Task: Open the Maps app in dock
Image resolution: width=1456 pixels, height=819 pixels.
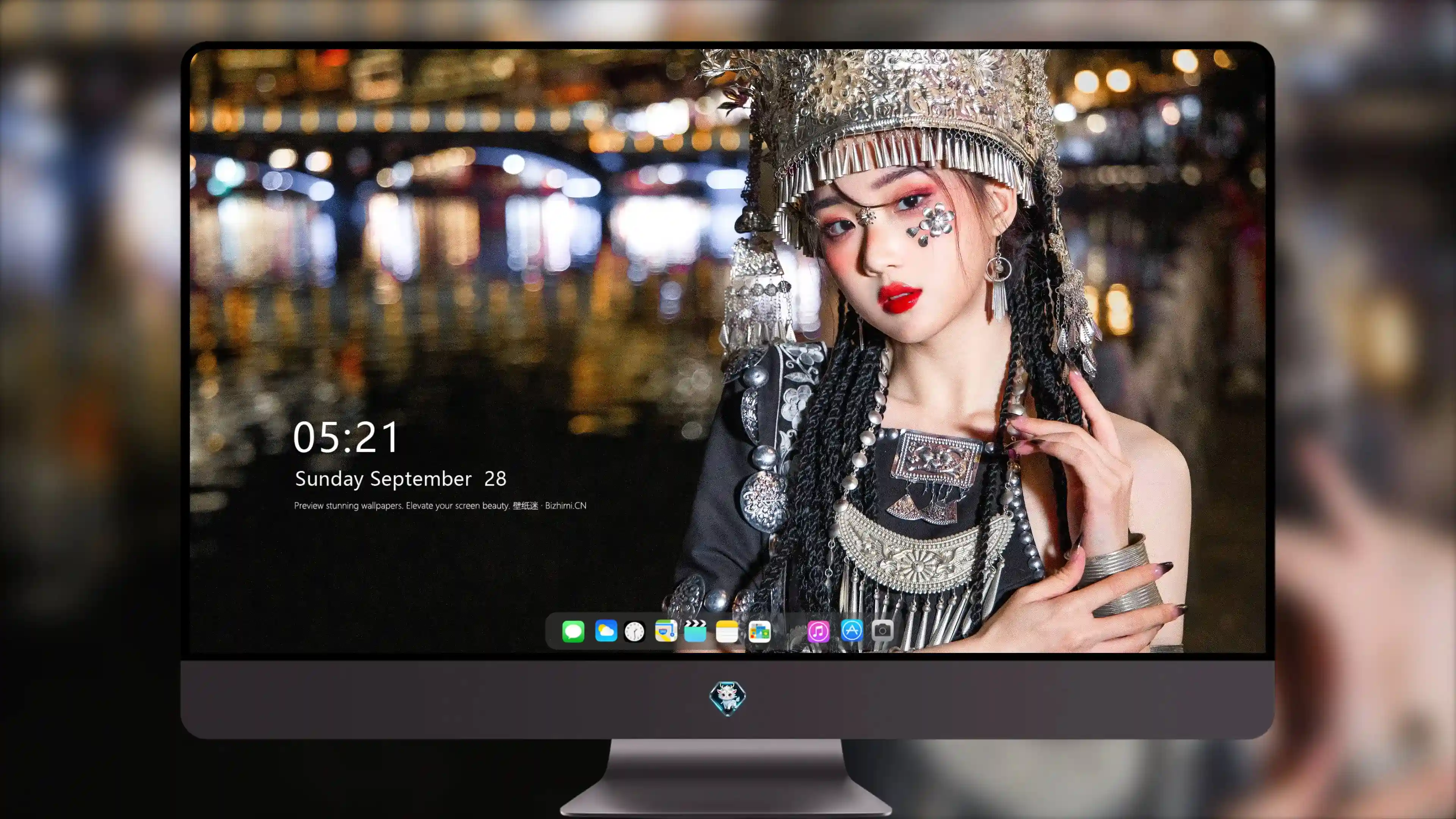Action: click(x=666, y=631)
